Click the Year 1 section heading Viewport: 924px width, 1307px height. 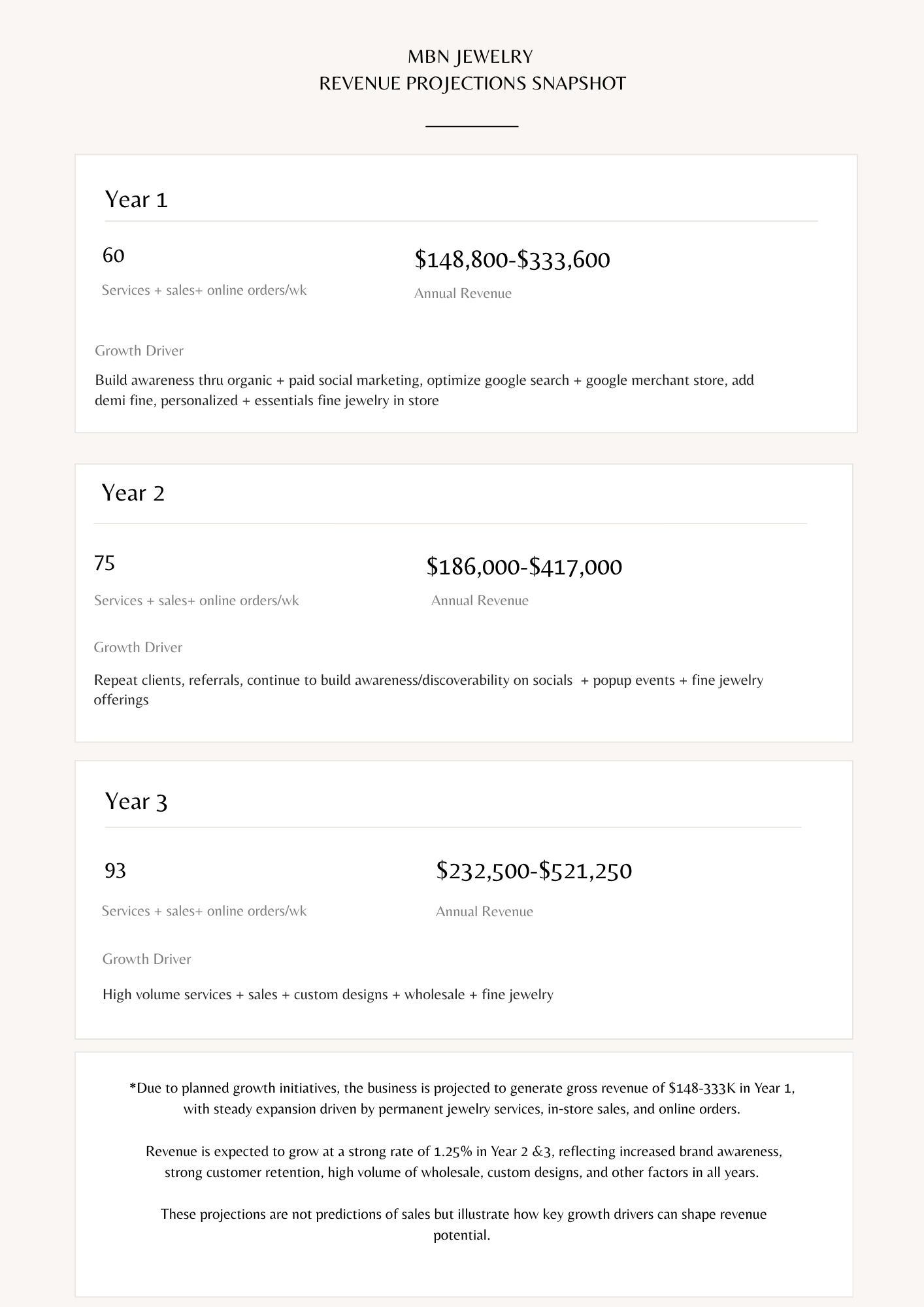pos(137,199)
